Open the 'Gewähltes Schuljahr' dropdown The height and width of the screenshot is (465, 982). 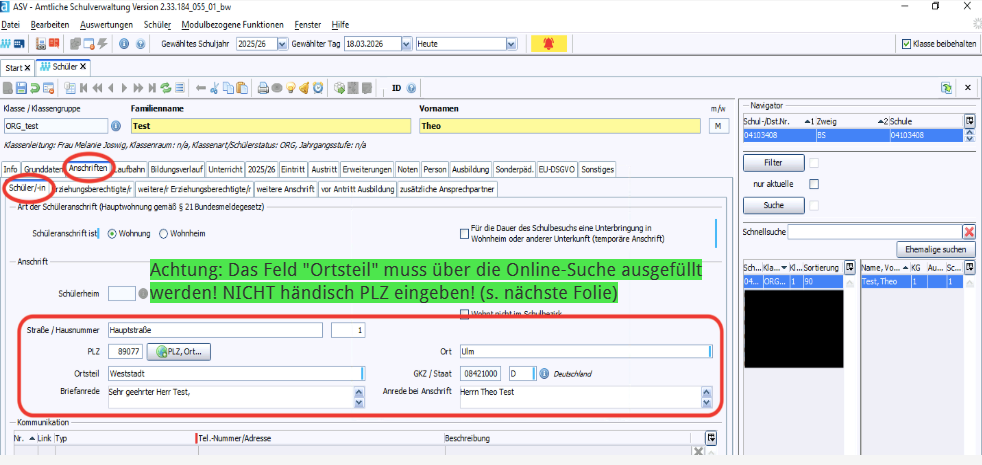tap(282, 44)
